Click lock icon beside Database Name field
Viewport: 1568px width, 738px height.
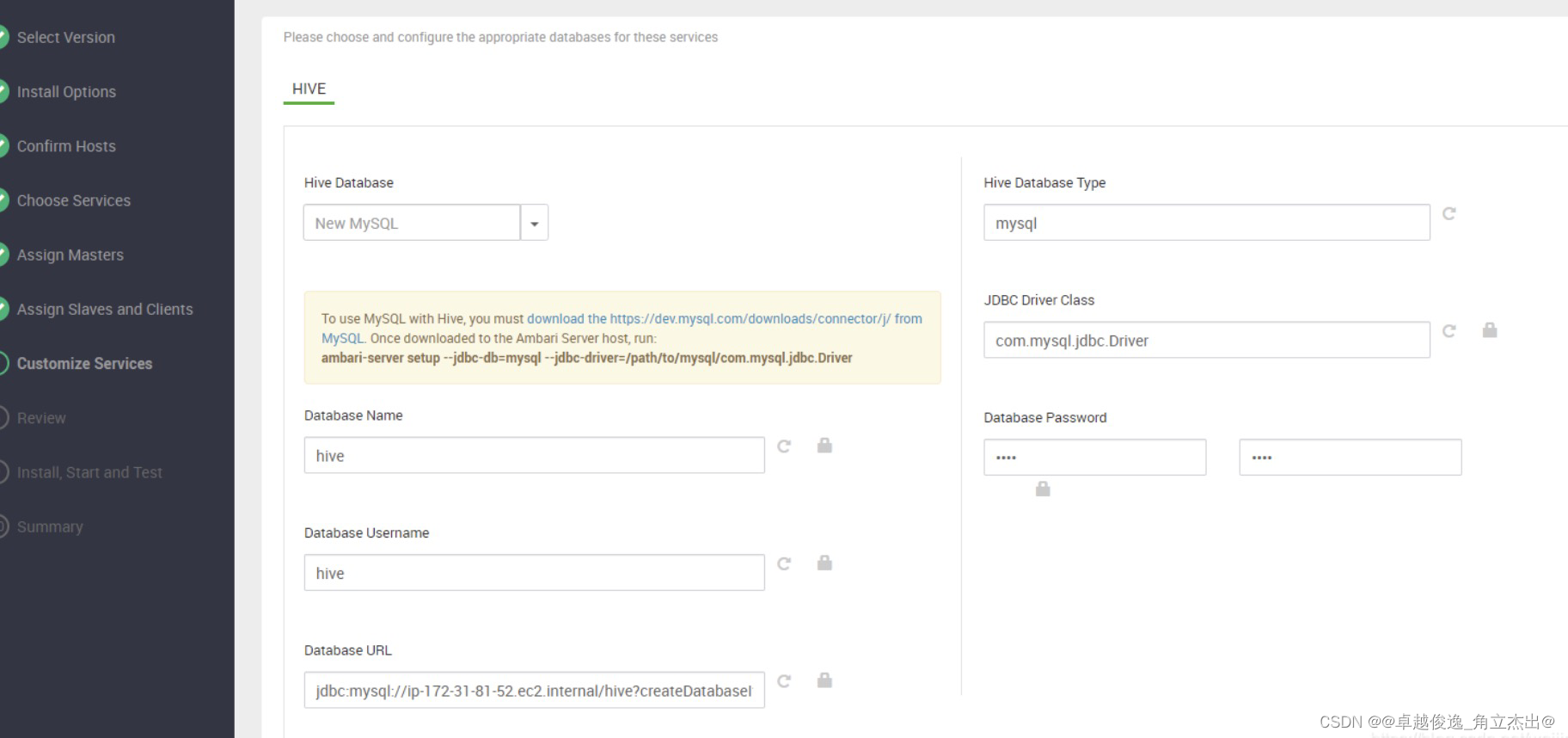pos(824,445)
